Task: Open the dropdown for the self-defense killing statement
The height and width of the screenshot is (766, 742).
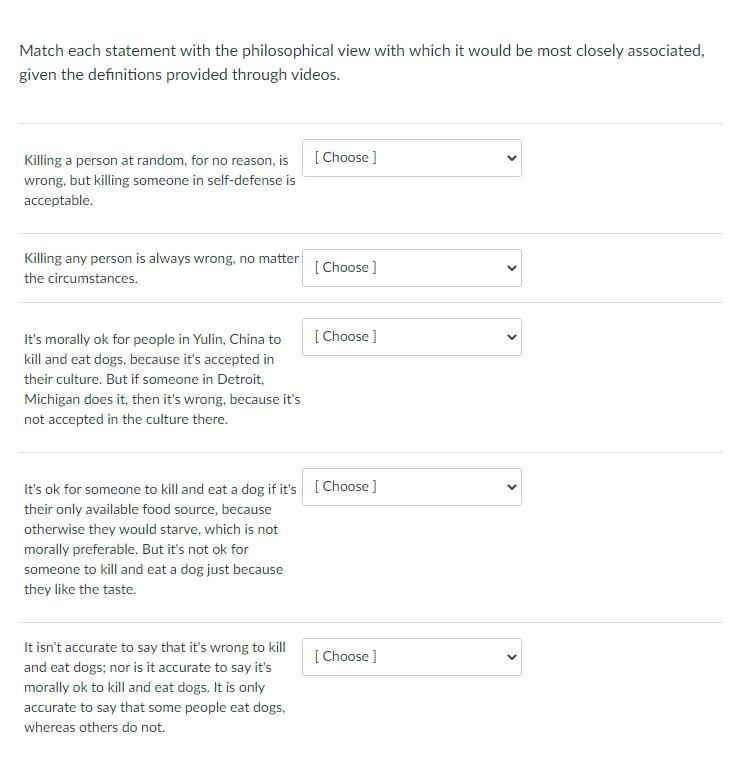Action: coord(411,158)
